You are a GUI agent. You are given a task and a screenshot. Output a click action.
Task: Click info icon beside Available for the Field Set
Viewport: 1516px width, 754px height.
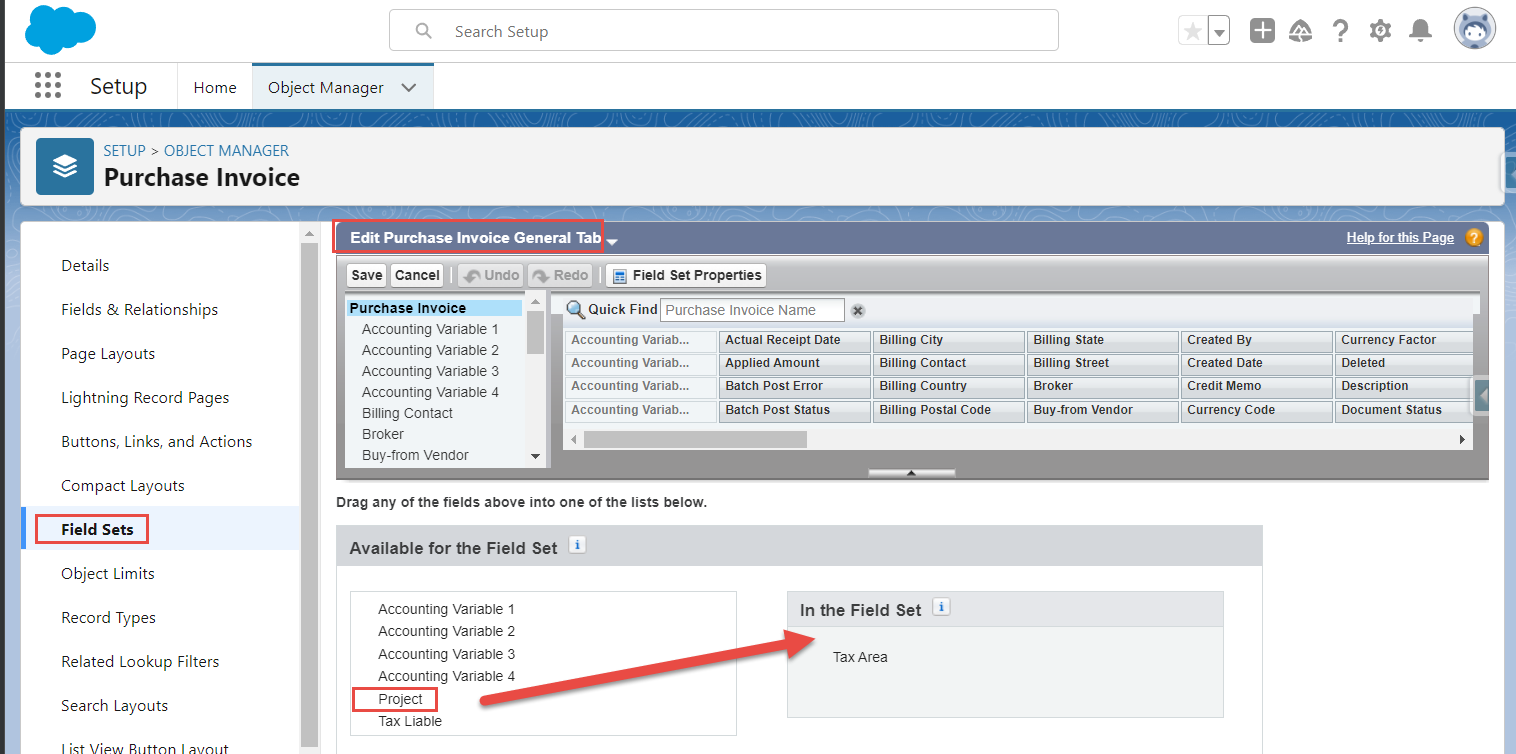click(x=576, y=545)
